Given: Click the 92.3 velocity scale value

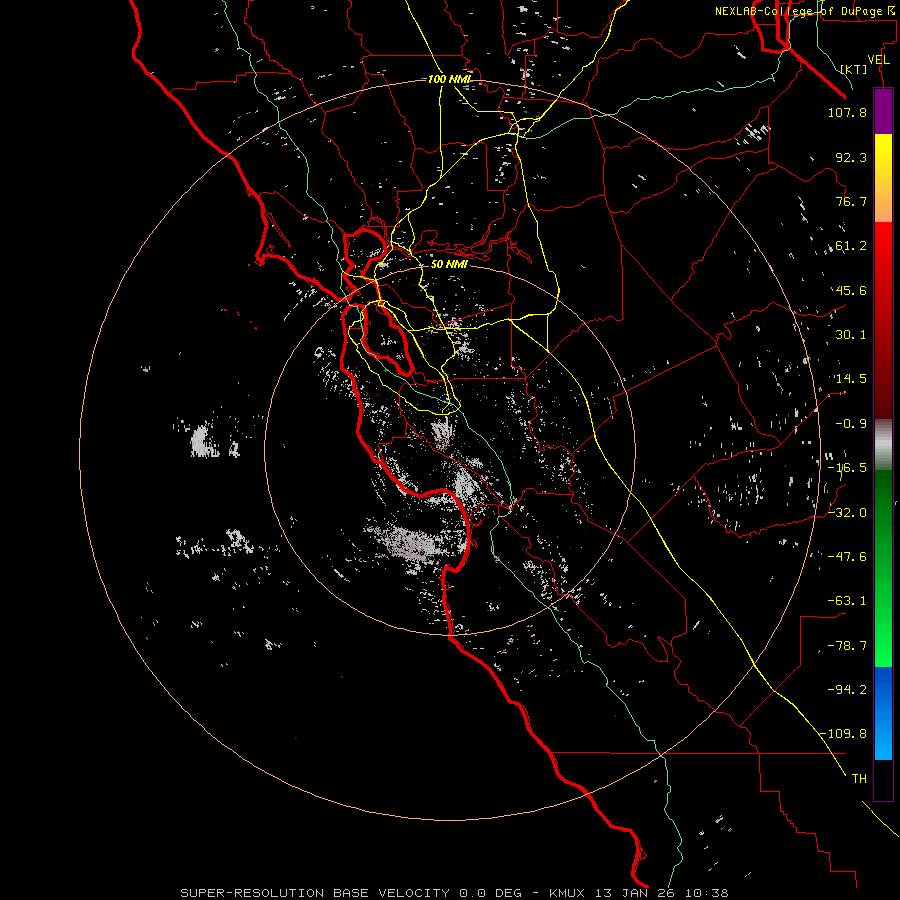Looking at the screenshot, I should pyautogui.click(x=851, y=157).
